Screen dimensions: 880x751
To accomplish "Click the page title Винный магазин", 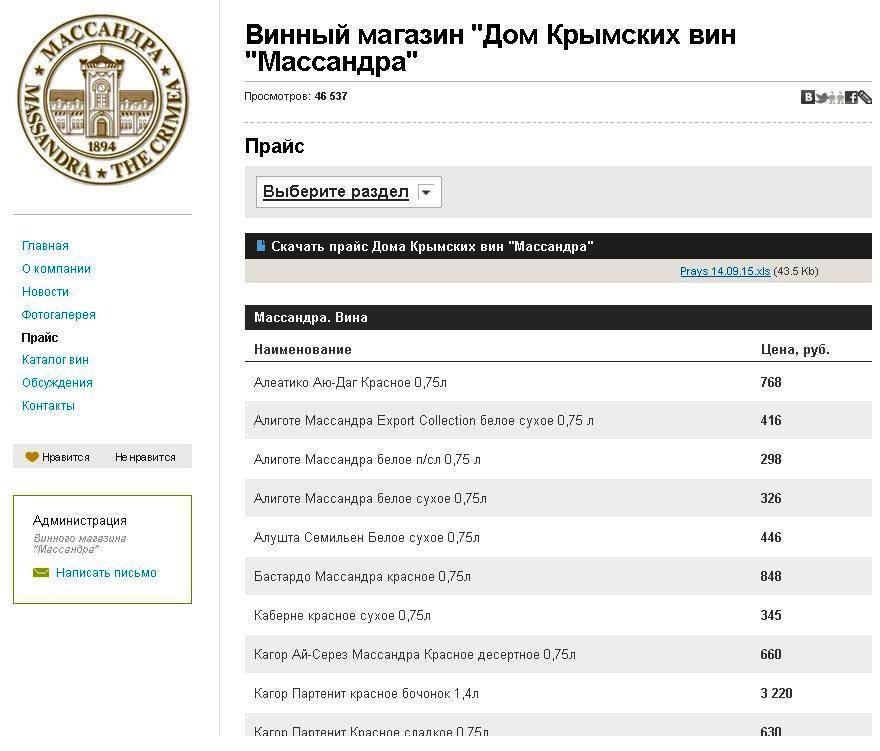I will 490,48.
